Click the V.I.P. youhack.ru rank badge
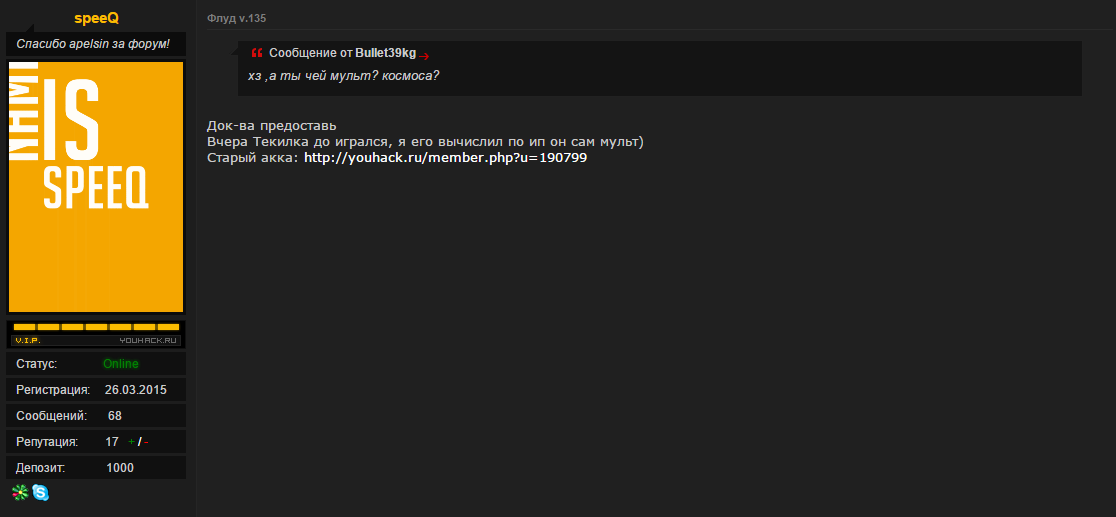This screenshot has height=517, width=1116. click(96, 333)
